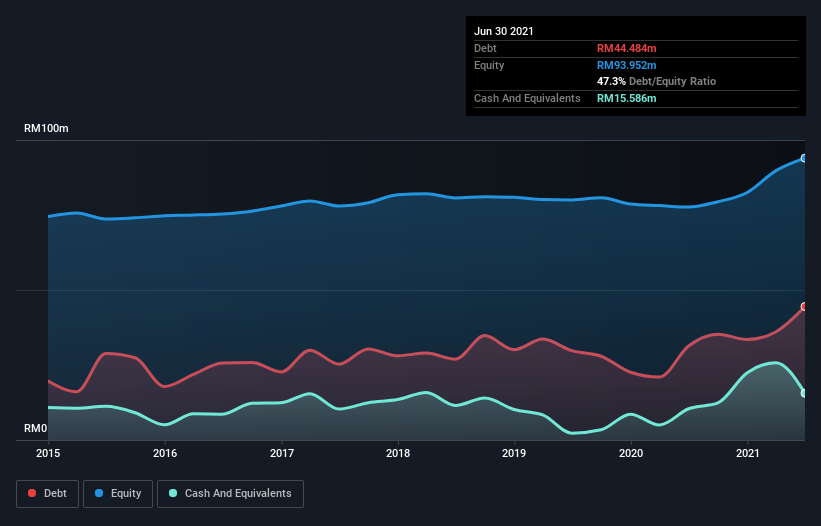Select the 2016 x-axis label
Viewport: 821px width, 526px height.
(x=165, y=453)
